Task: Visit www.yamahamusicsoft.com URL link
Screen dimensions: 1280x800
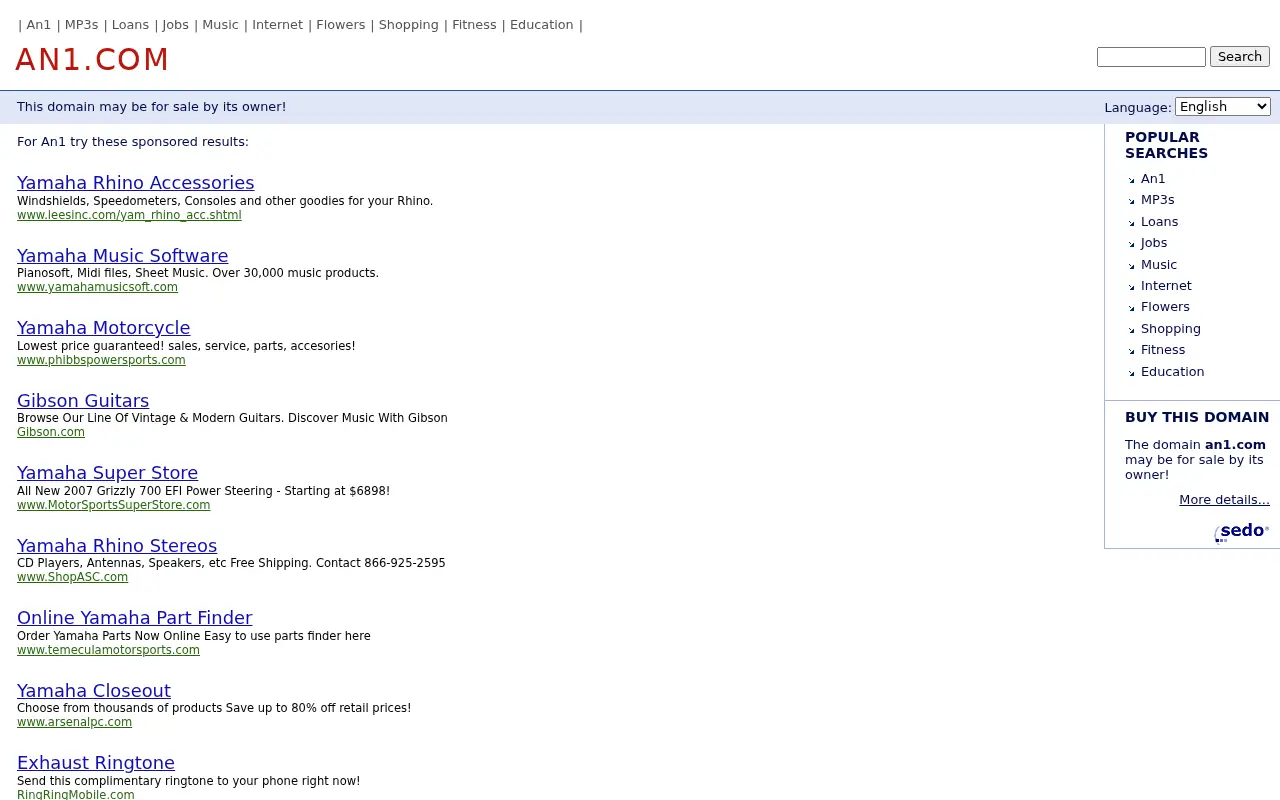Action: point(97,287)
